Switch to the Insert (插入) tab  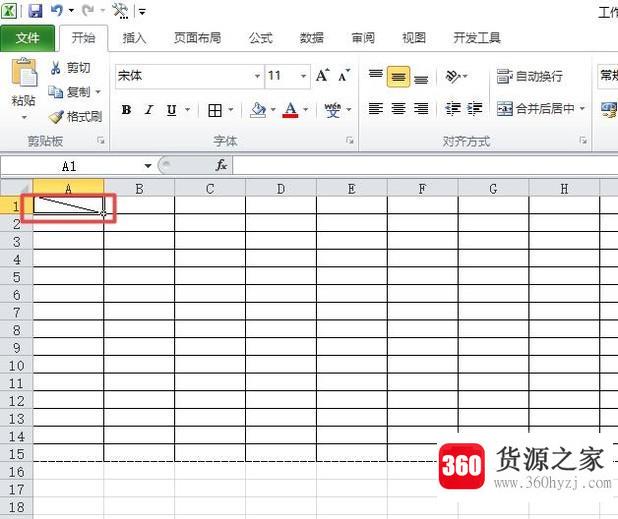(x=134, y=38)
